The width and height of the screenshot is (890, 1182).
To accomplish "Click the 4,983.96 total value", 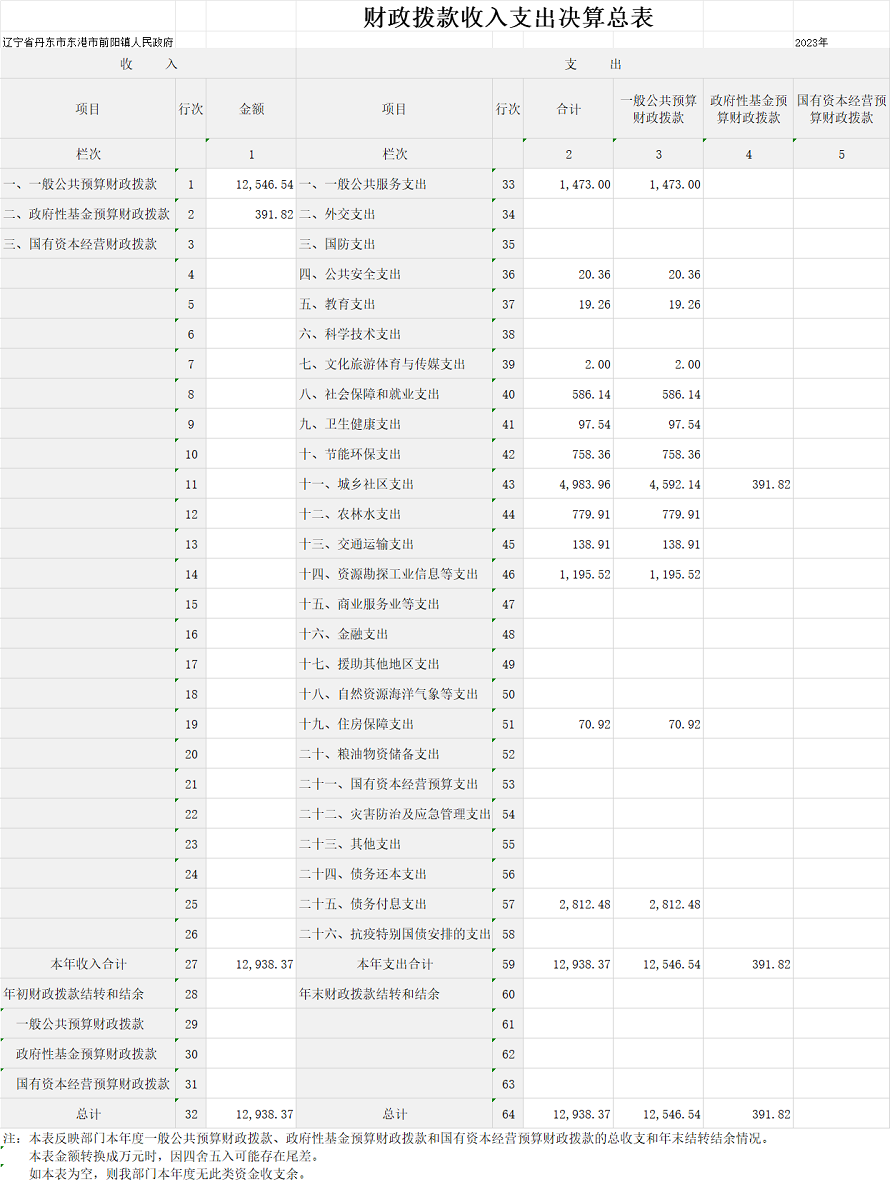I will 585,485.
